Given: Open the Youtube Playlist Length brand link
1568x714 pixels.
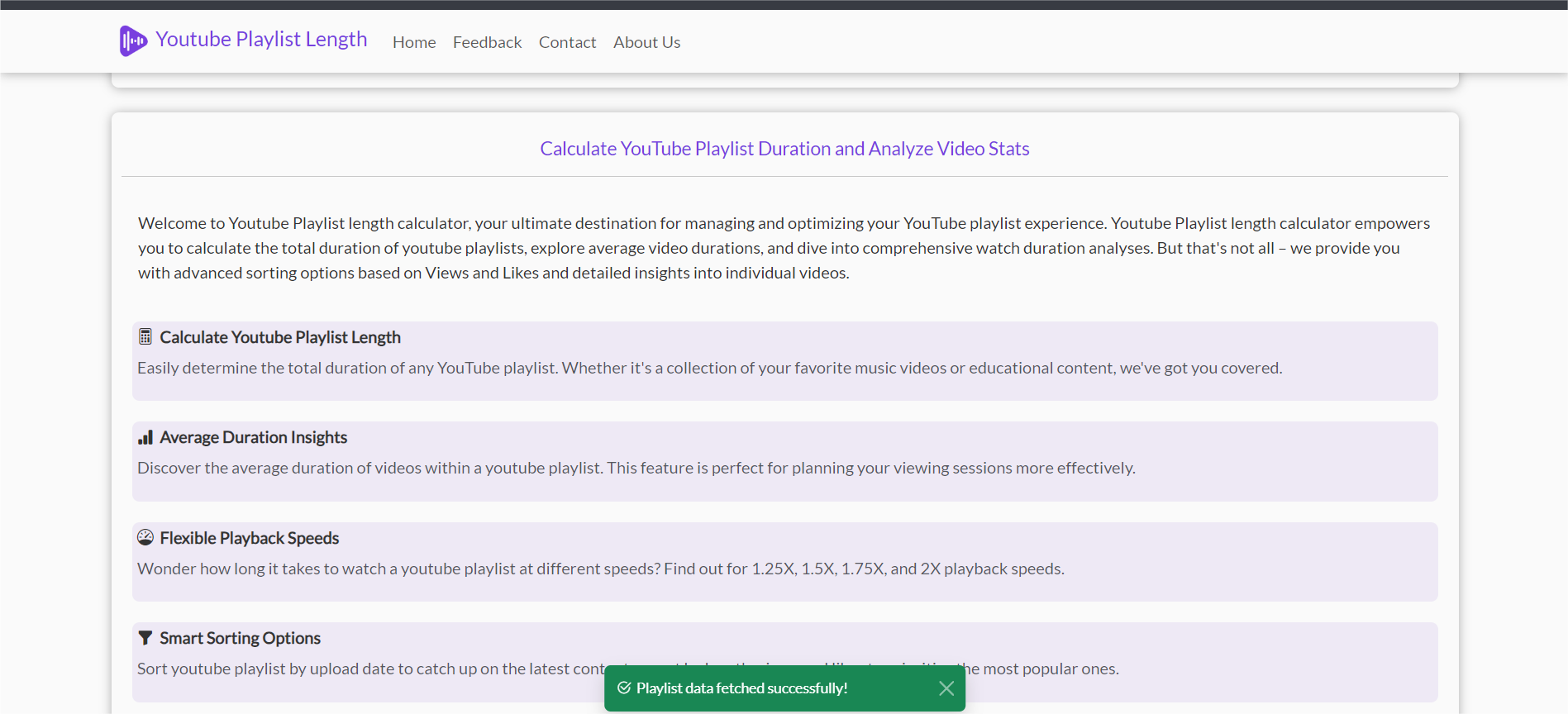Looking at the screenshot, I should click(261, 40).
